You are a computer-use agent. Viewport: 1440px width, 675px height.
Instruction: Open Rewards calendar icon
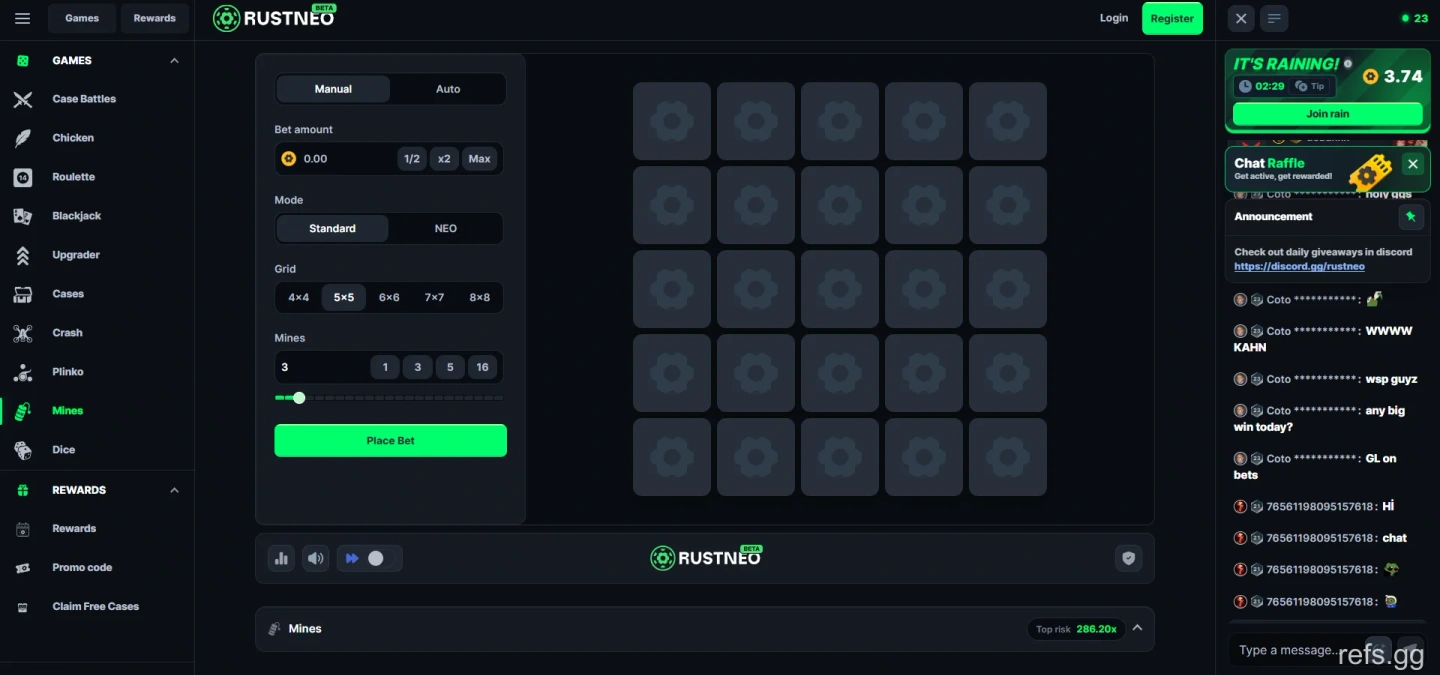(x=22, y=529)
